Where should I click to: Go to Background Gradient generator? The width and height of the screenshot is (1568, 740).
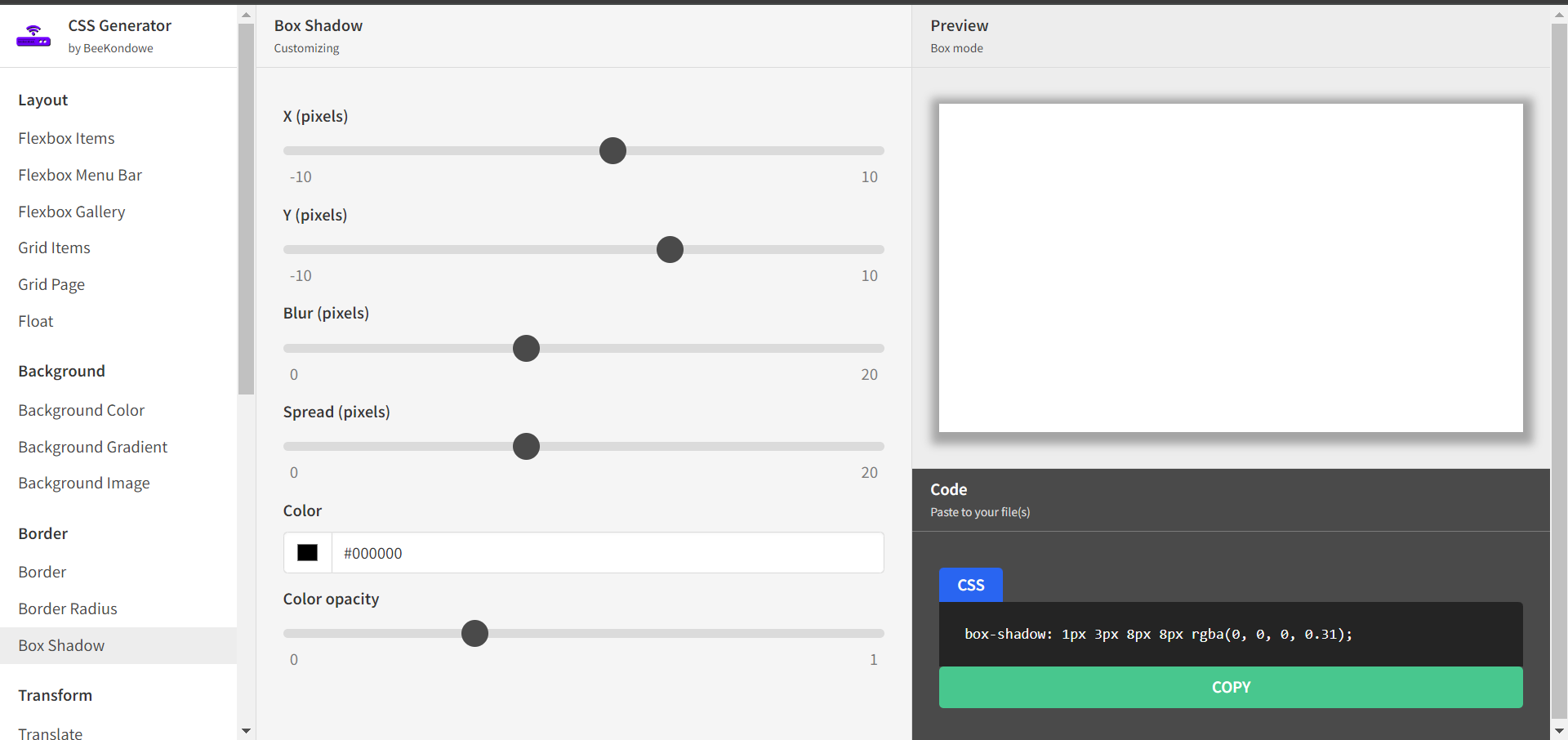(92, 447)
